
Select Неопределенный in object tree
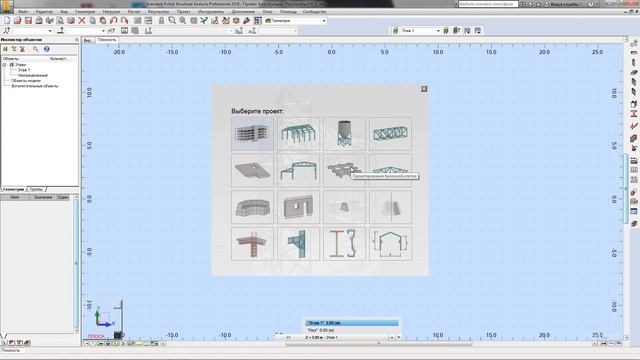[x=33, y=75]
